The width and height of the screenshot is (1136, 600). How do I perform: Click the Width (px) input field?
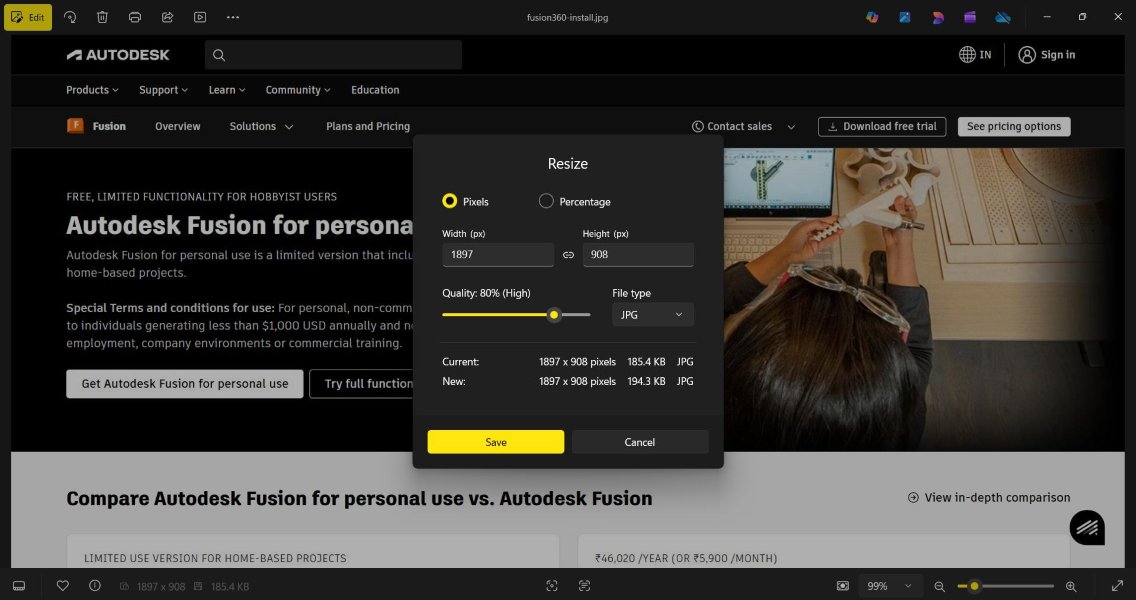498,255
